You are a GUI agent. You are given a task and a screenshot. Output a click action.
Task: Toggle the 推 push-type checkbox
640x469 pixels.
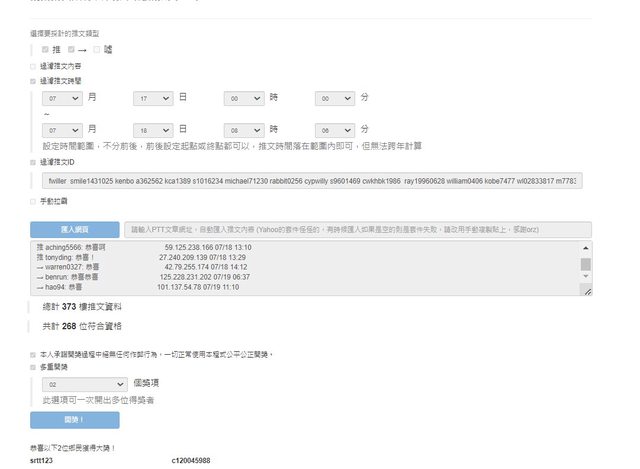(45, 48)
